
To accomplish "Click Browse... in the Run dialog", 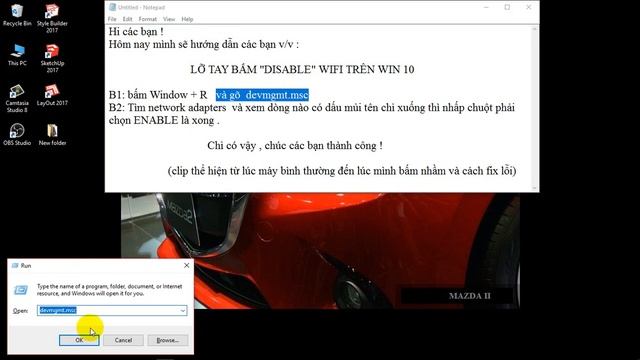I will 167,340.
